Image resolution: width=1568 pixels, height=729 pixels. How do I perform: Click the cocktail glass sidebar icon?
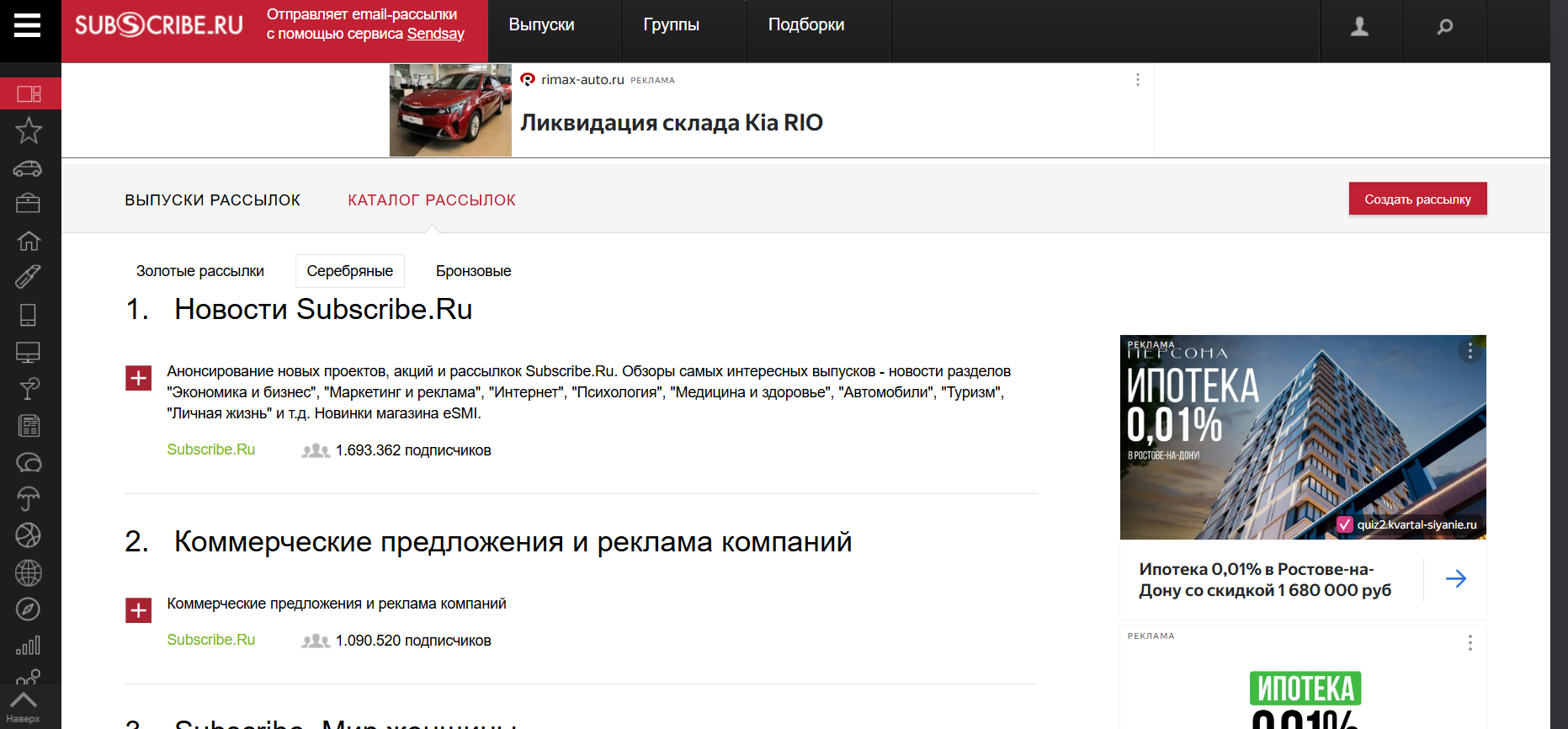click(x=29, y=388)
